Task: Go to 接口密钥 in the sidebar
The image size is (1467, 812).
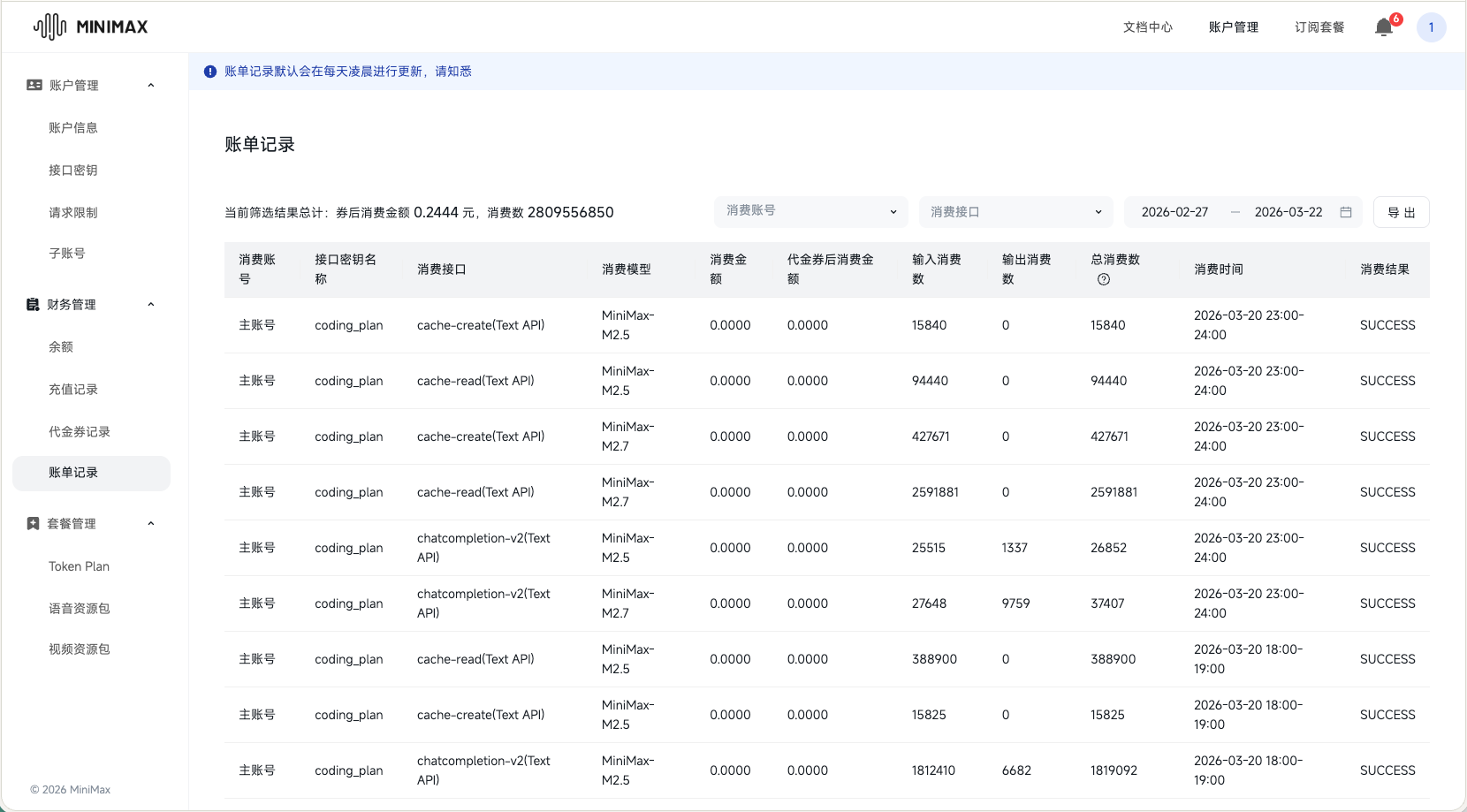Action: click(x=73, y=170)
